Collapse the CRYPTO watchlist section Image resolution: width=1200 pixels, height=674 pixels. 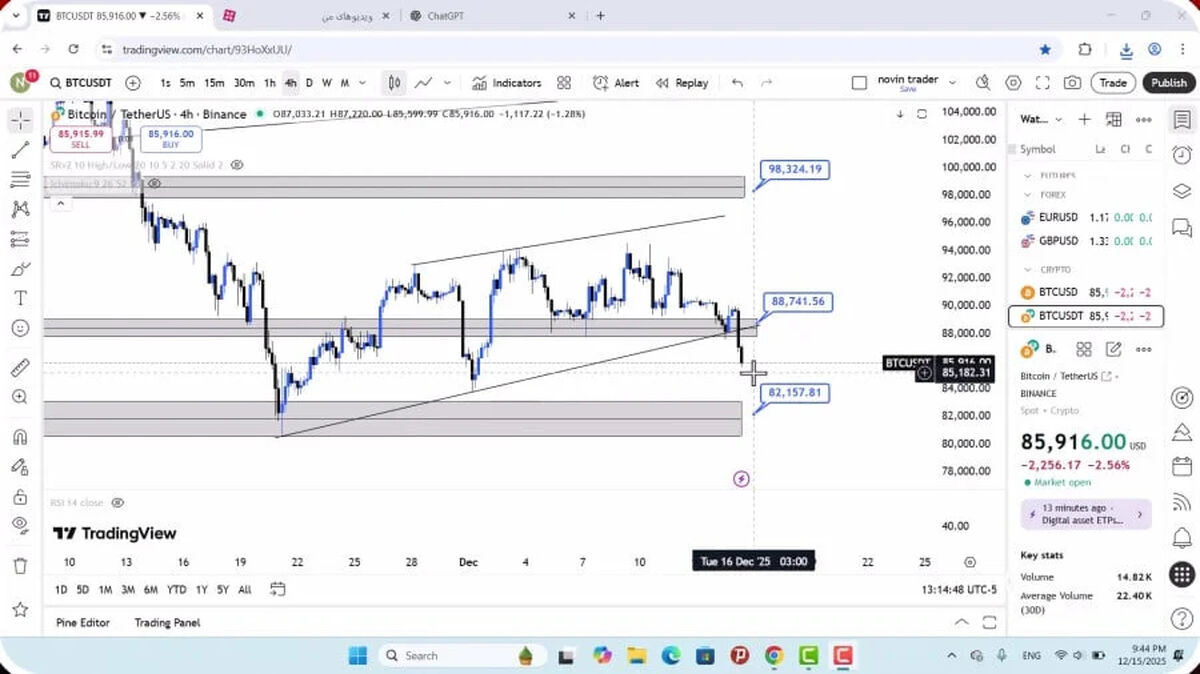1028,269
